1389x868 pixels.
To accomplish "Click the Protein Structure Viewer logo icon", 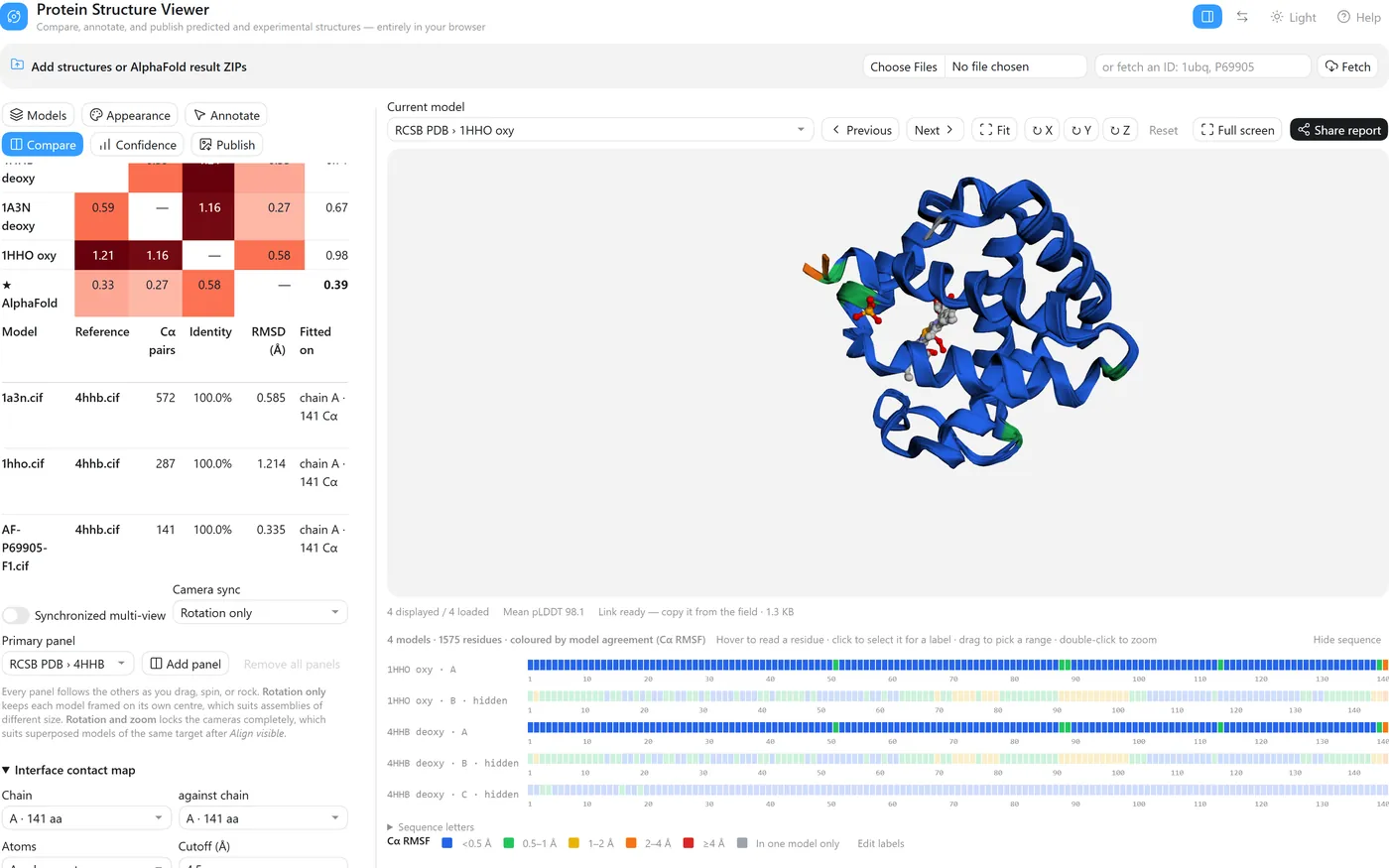I will 14,17.
